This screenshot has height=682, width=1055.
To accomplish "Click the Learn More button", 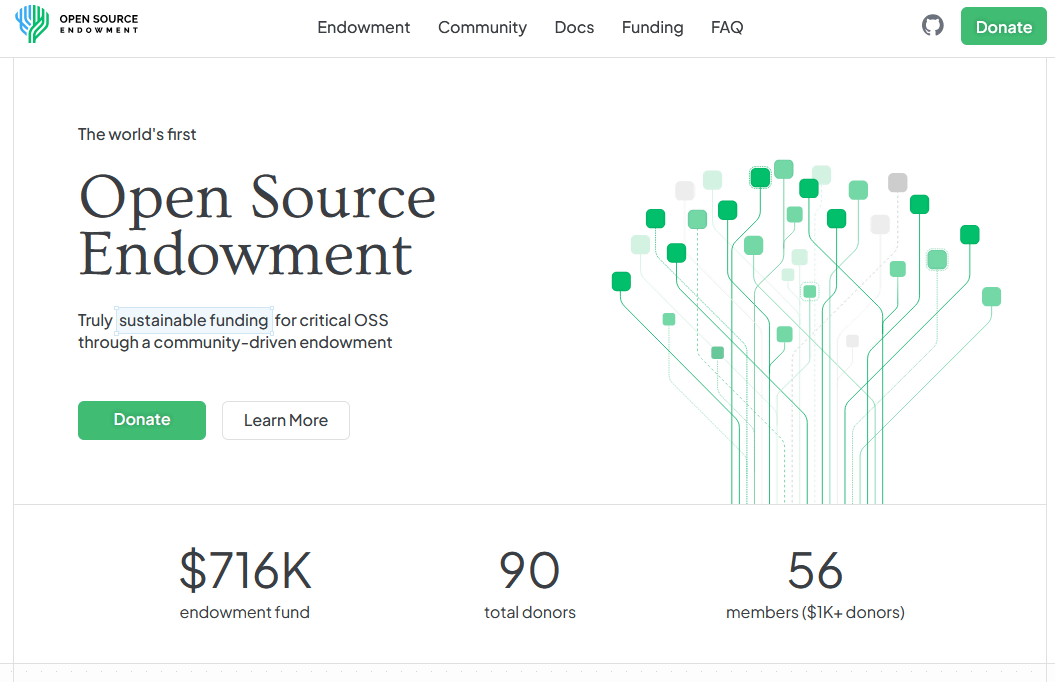I will tap(286, 421).
